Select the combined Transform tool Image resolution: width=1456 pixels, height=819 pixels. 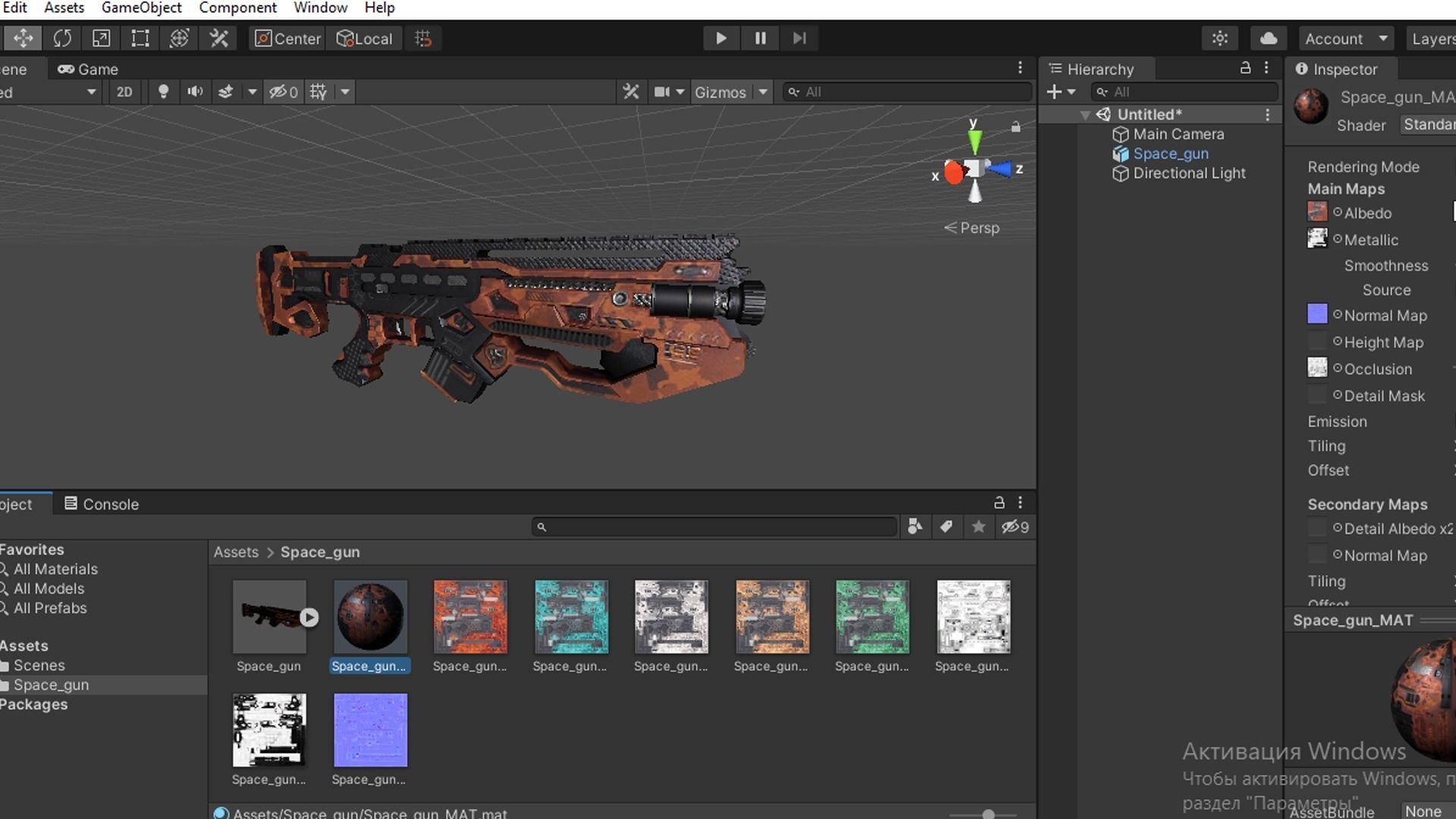click(179, 38)
